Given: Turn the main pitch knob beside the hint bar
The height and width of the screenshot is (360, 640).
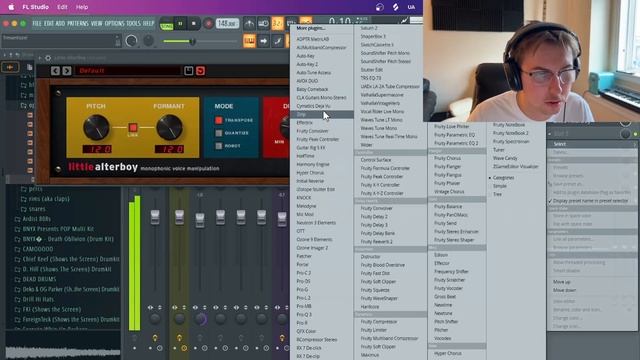Looking at the screenshot, I should [149, 40].
